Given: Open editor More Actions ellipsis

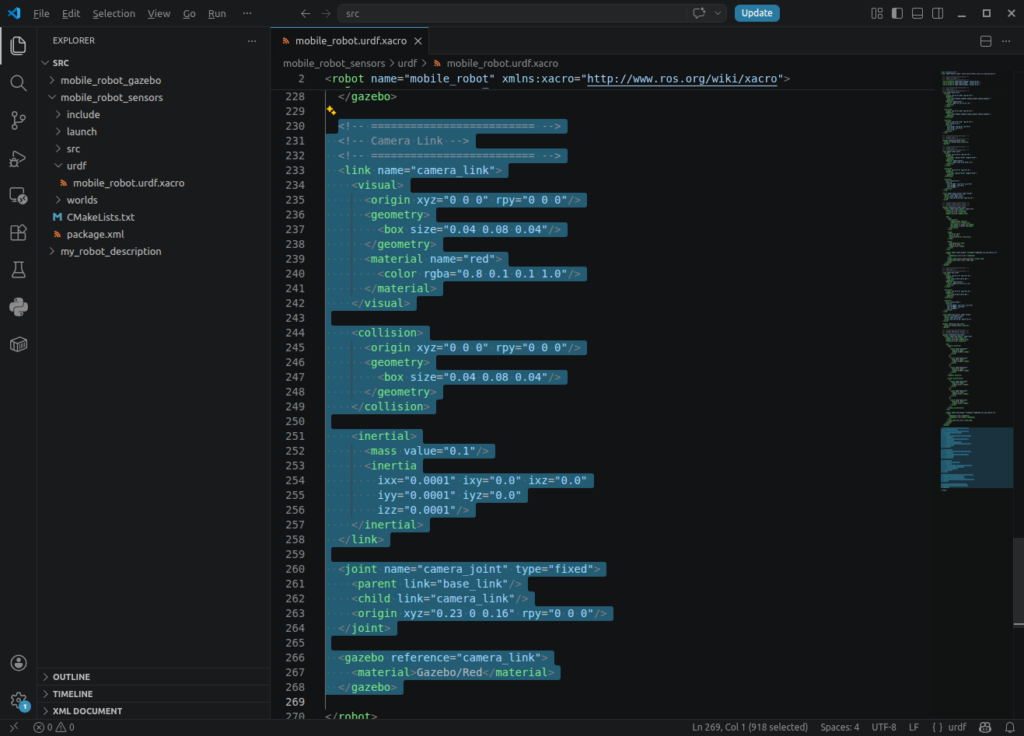Looking at the screenshot, I should 1006,41.
